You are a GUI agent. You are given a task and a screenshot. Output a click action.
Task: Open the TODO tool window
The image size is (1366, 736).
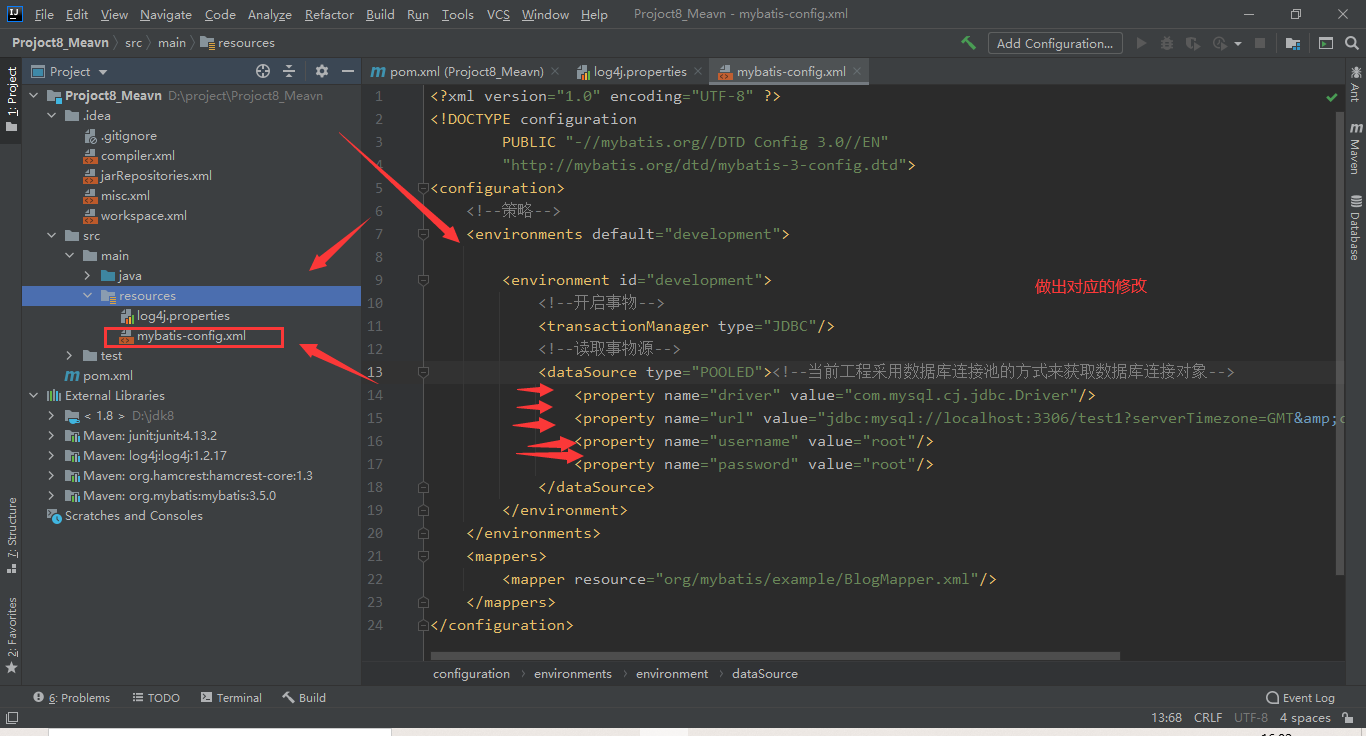(x=155, y=698)
